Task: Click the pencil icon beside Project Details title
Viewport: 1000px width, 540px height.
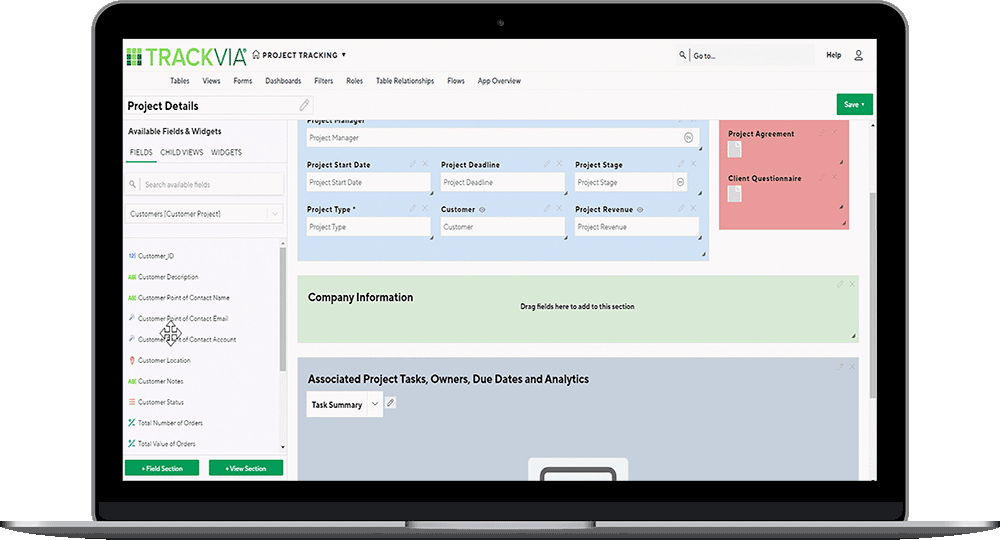Action: (x=304, y=105)
